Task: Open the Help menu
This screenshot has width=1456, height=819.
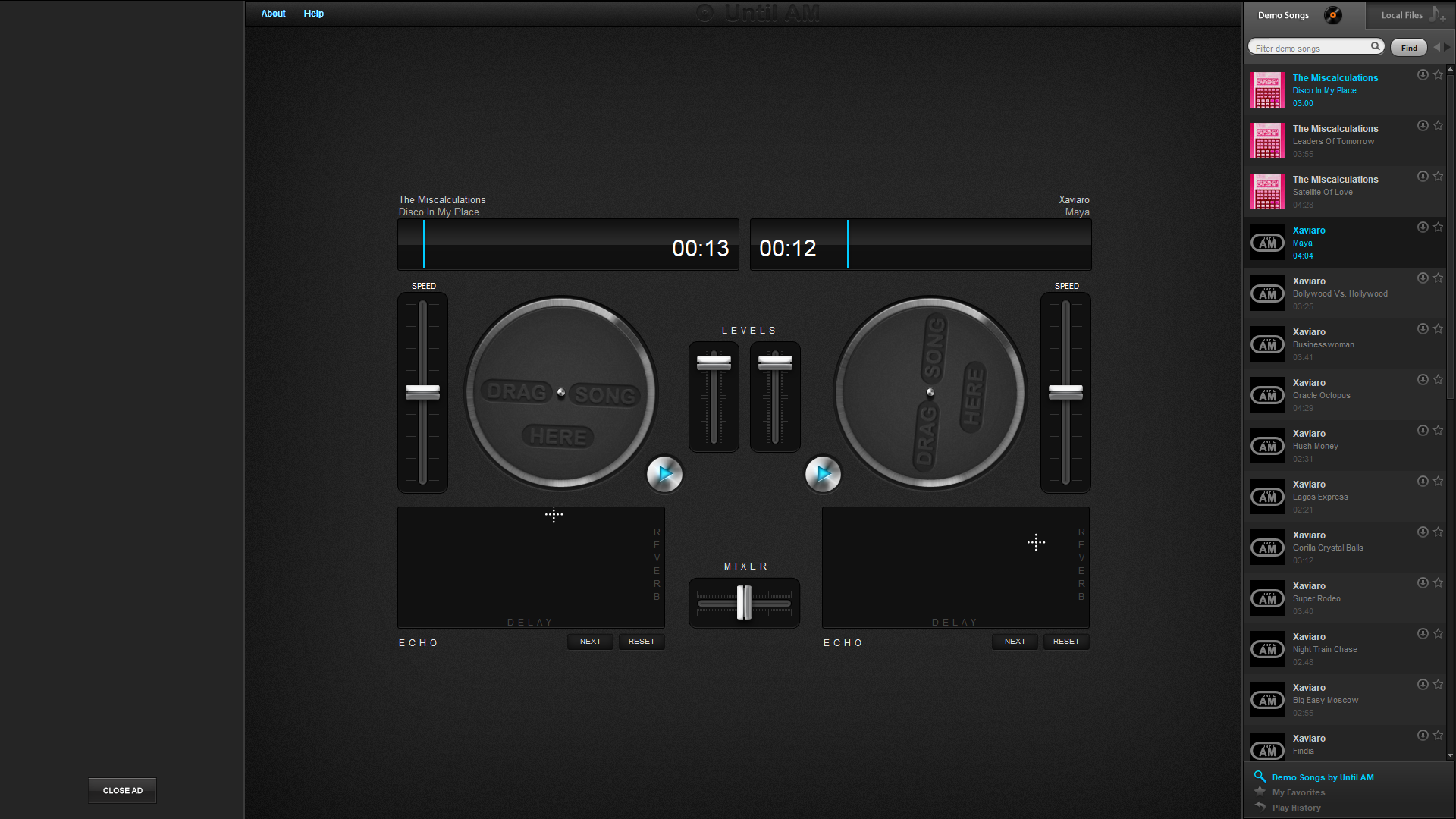Action: 313,14
